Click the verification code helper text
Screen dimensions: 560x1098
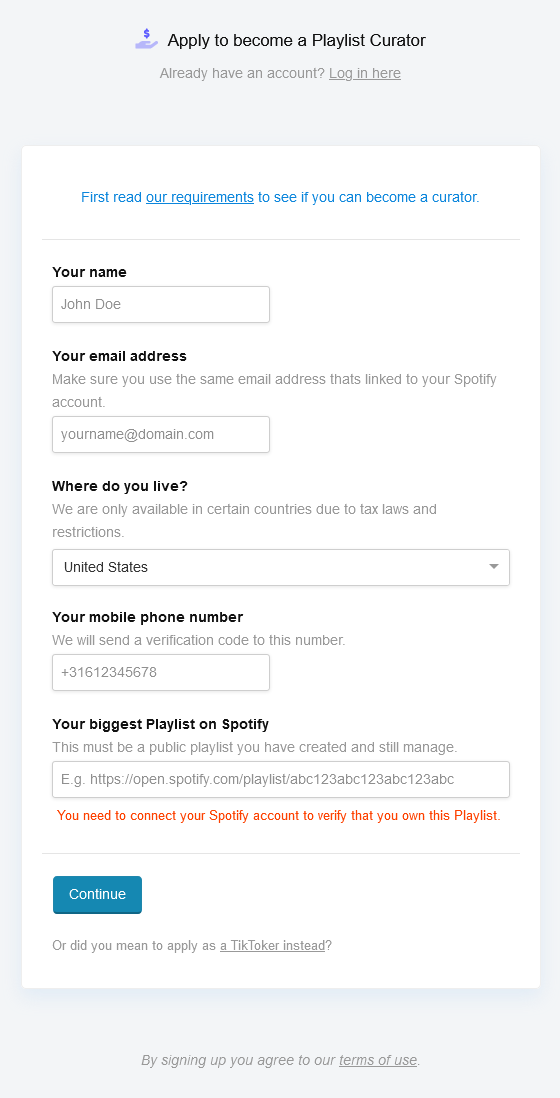199,640
